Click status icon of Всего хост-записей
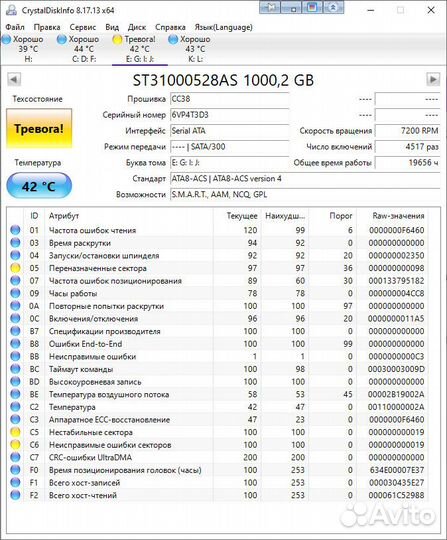 15,483
